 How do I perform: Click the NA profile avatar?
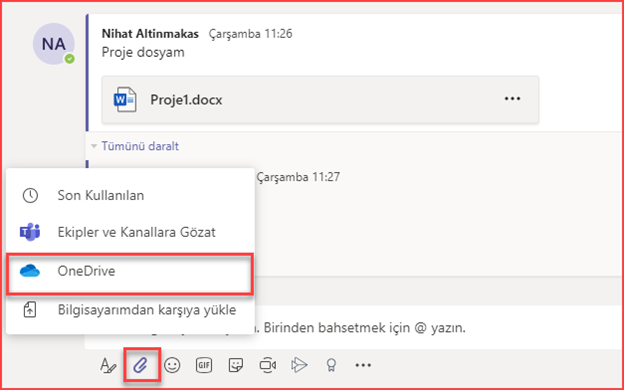(54, 44)
